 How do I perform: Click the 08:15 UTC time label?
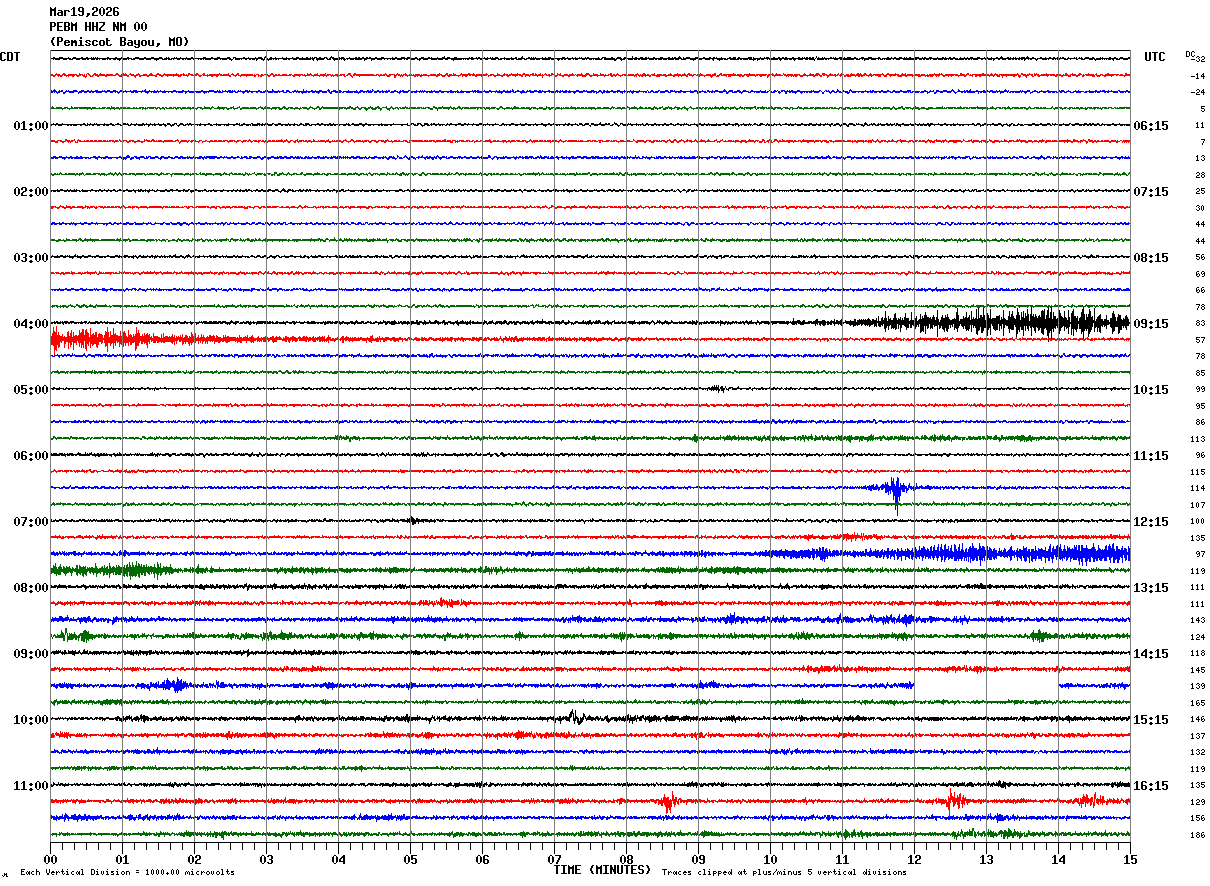pos(1150,258)
